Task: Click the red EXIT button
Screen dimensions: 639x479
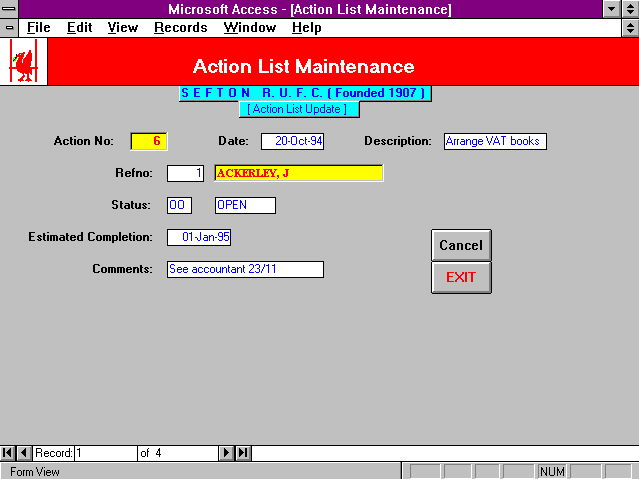Action: (461, 277)
